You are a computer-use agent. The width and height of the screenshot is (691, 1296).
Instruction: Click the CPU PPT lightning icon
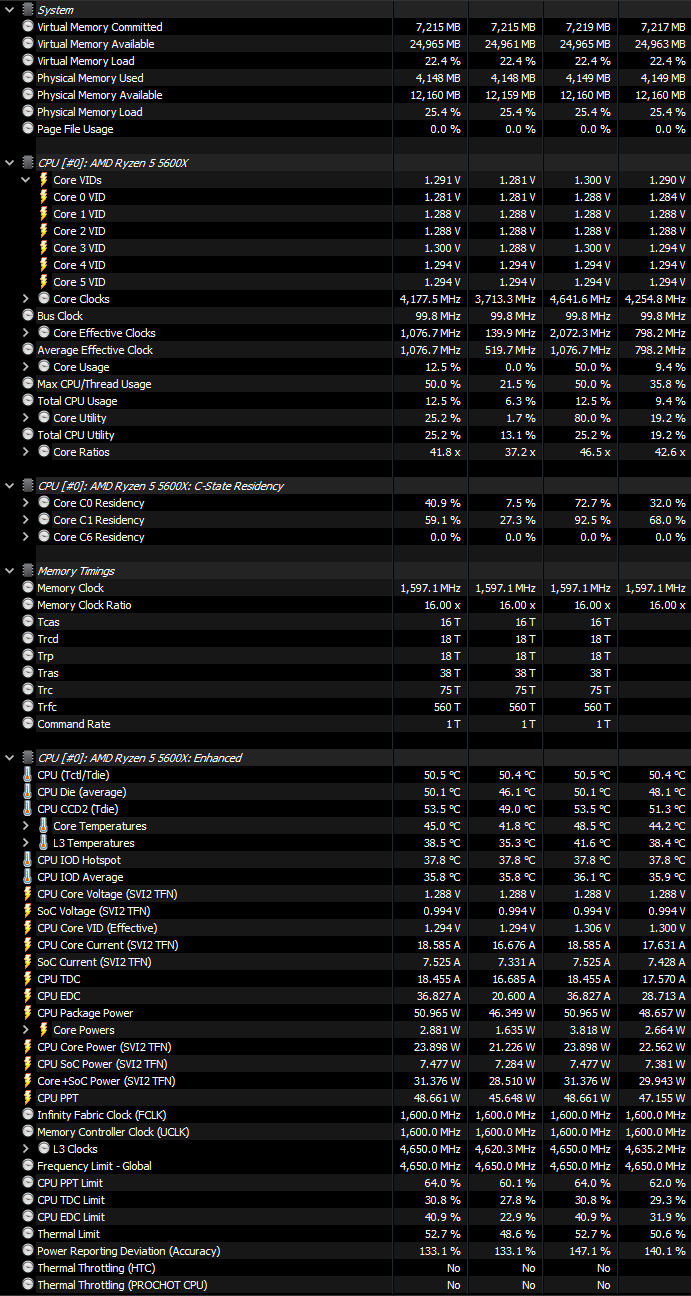pyautogui.click(x=28, y=1098)
